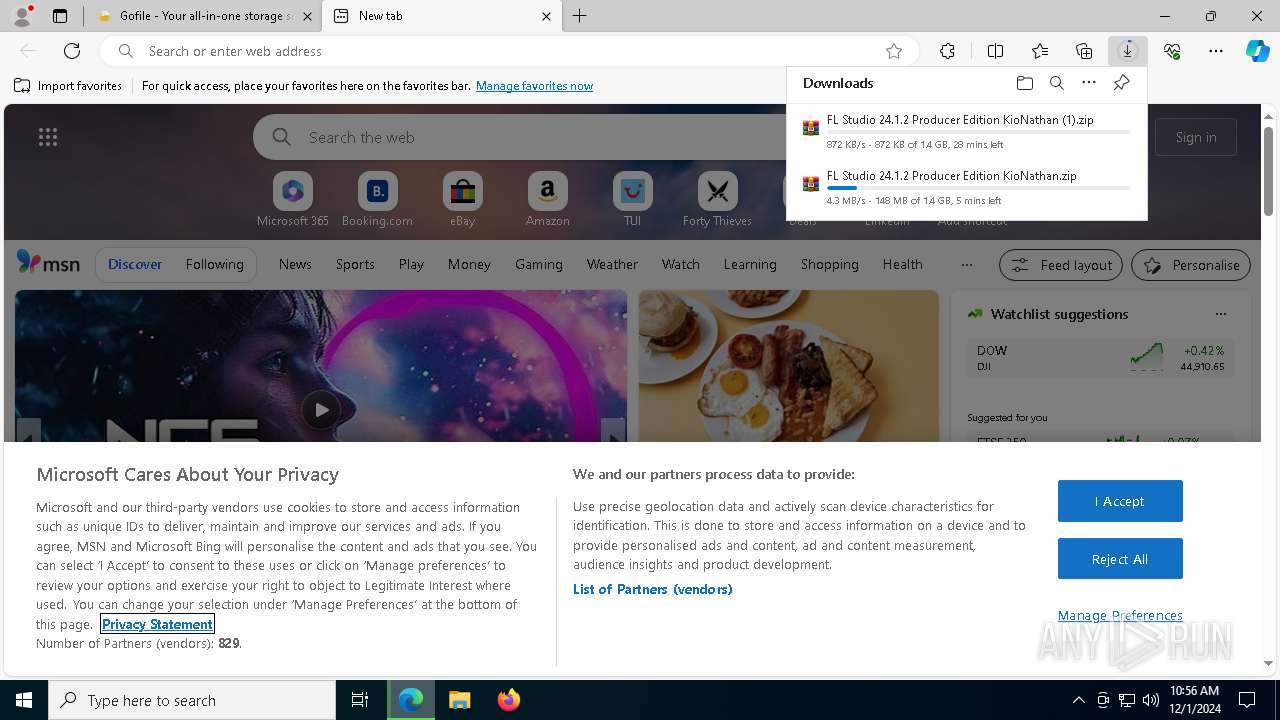Open the MSN apps grid icon
1280x720 pixels.
[48, 137]
